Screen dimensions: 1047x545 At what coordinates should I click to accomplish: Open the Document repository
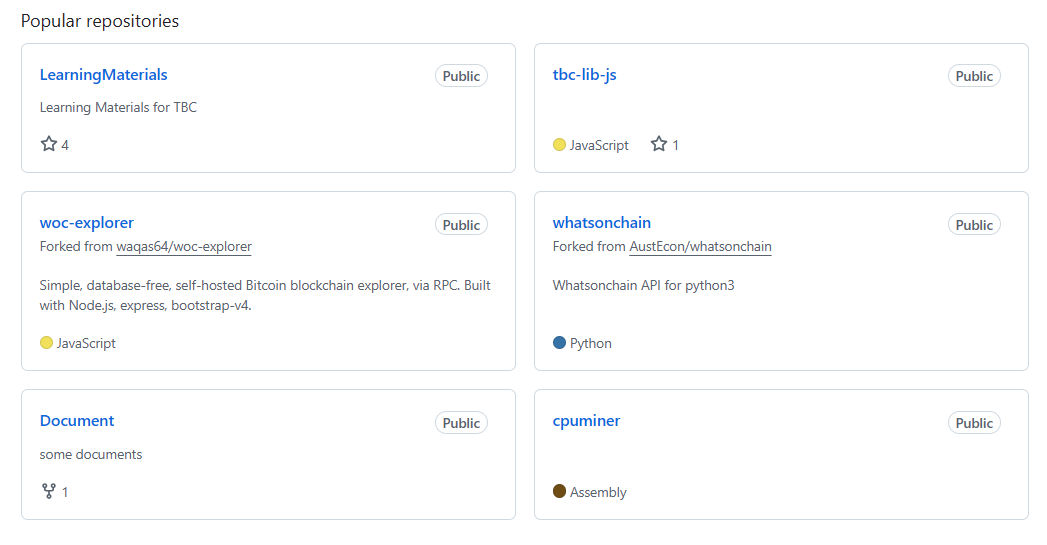coord(77,421)
